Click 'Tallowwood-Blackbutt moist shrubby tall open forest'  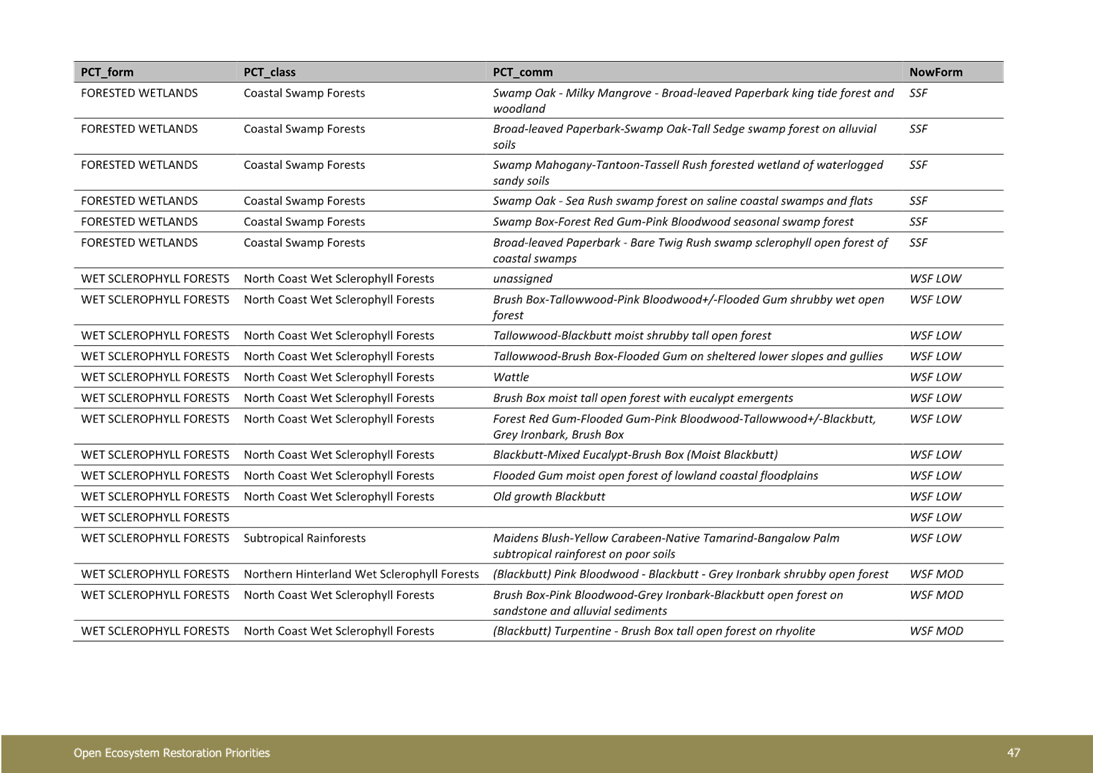pos(632,335)
